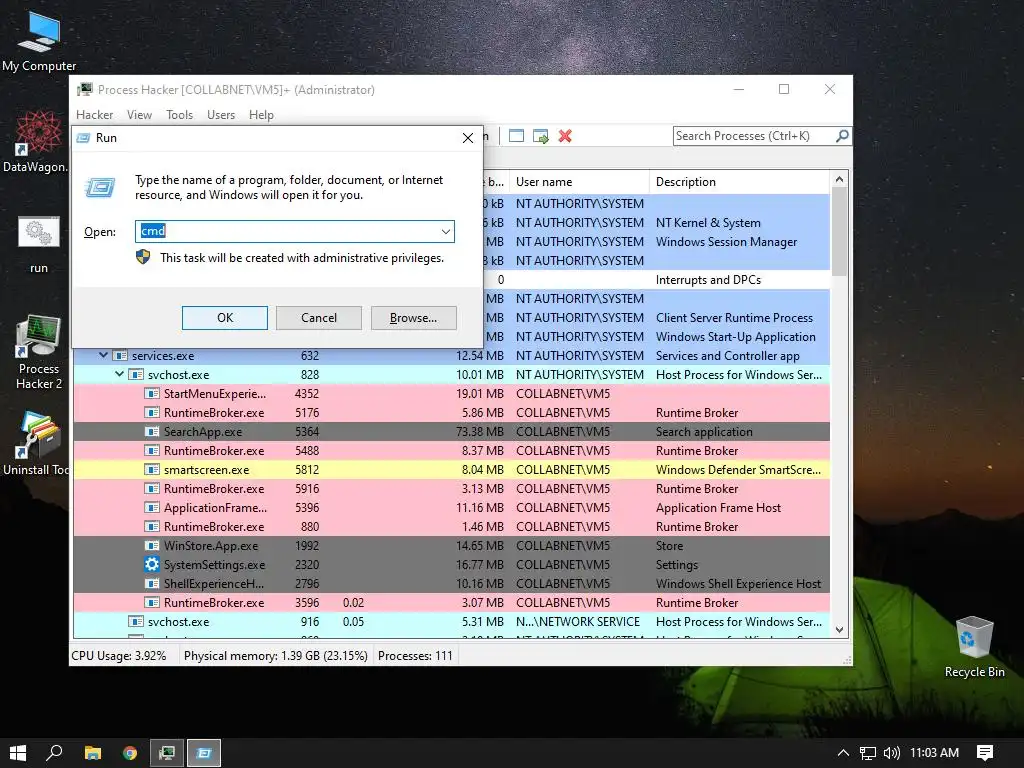This screenshot has height=768, width=1024.
Task: Open Windows Start menu
Action: tap(18, 753)
